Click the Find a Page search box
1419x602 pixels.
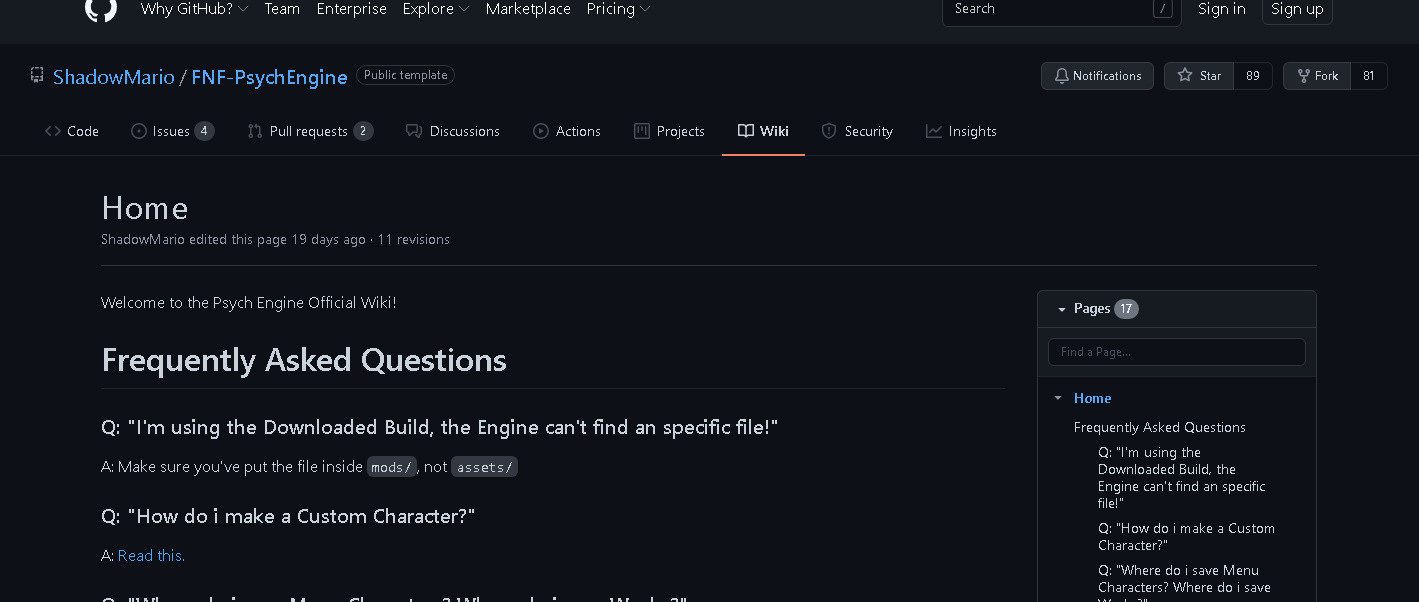[x=1177, y=352]
